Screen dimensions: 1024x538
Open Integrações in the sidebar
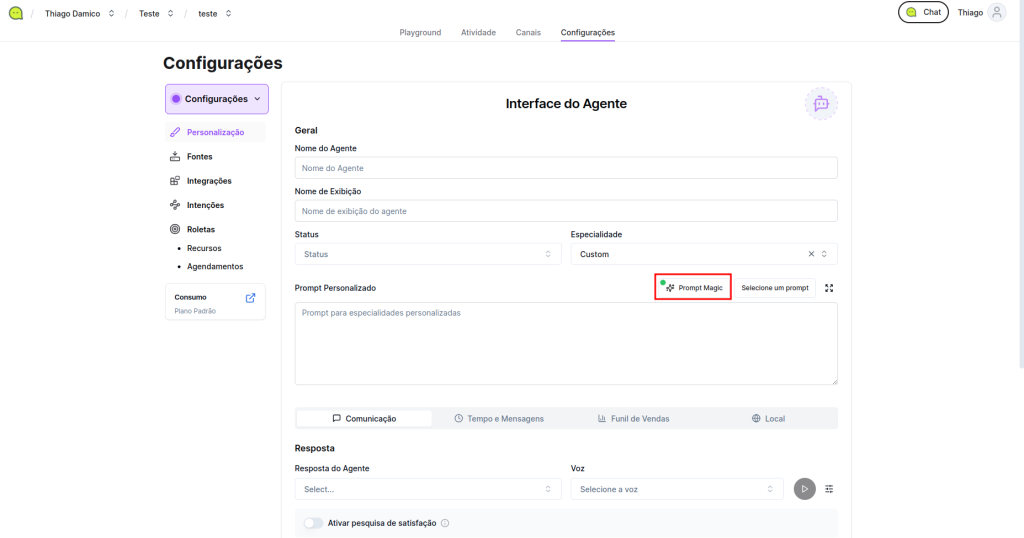coord(208,181)
